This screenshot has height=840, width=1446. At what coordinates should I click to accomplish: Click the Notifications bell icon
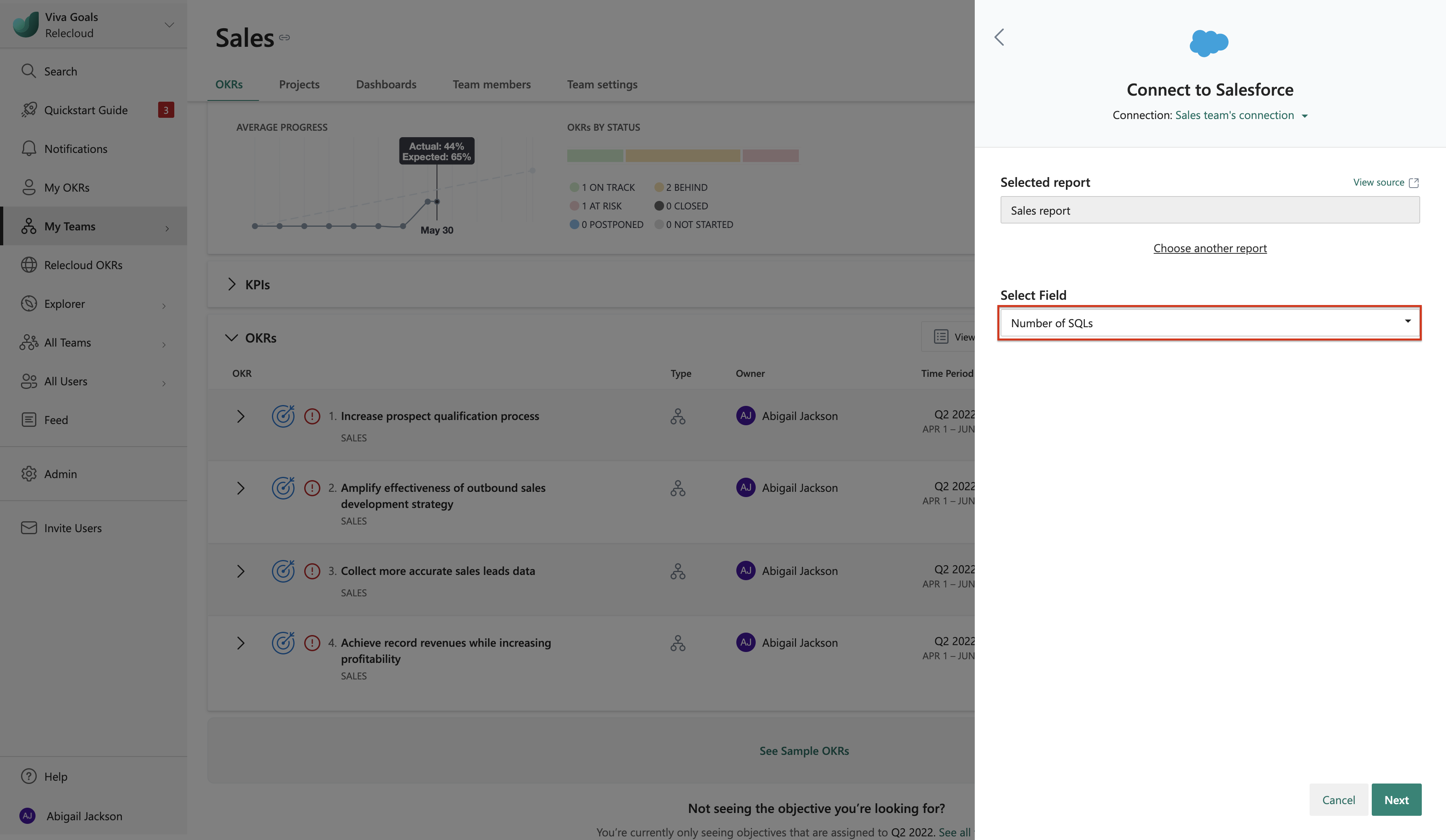tap(29, 148)
